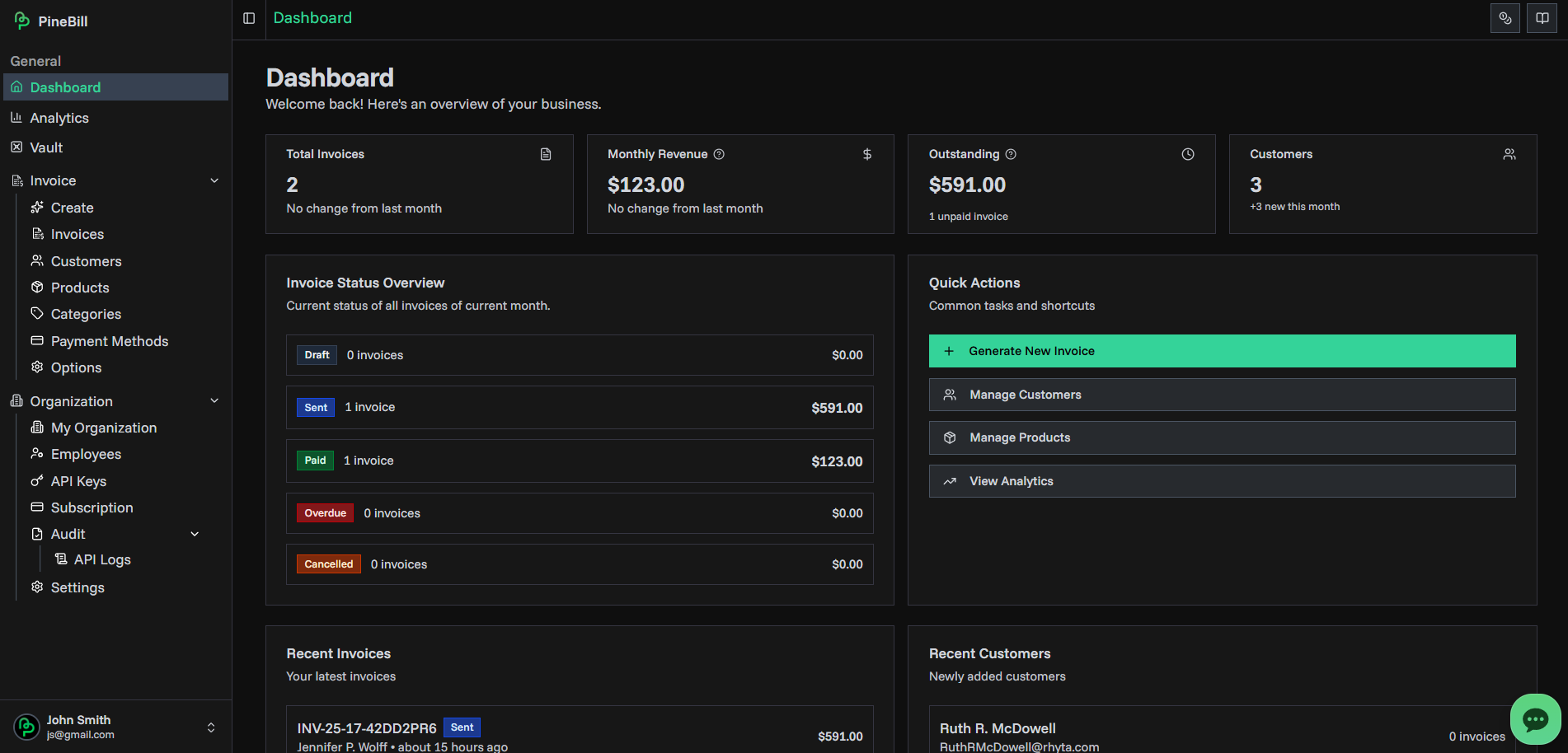Click the Manage Customers button
Image resolution: width=1568 pixels, height=753 pixels.
point(1221,395)
